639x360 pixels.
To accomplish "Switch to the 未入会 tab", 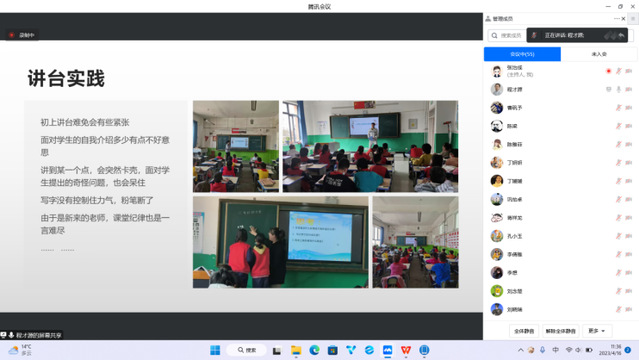I will (599, 54).
